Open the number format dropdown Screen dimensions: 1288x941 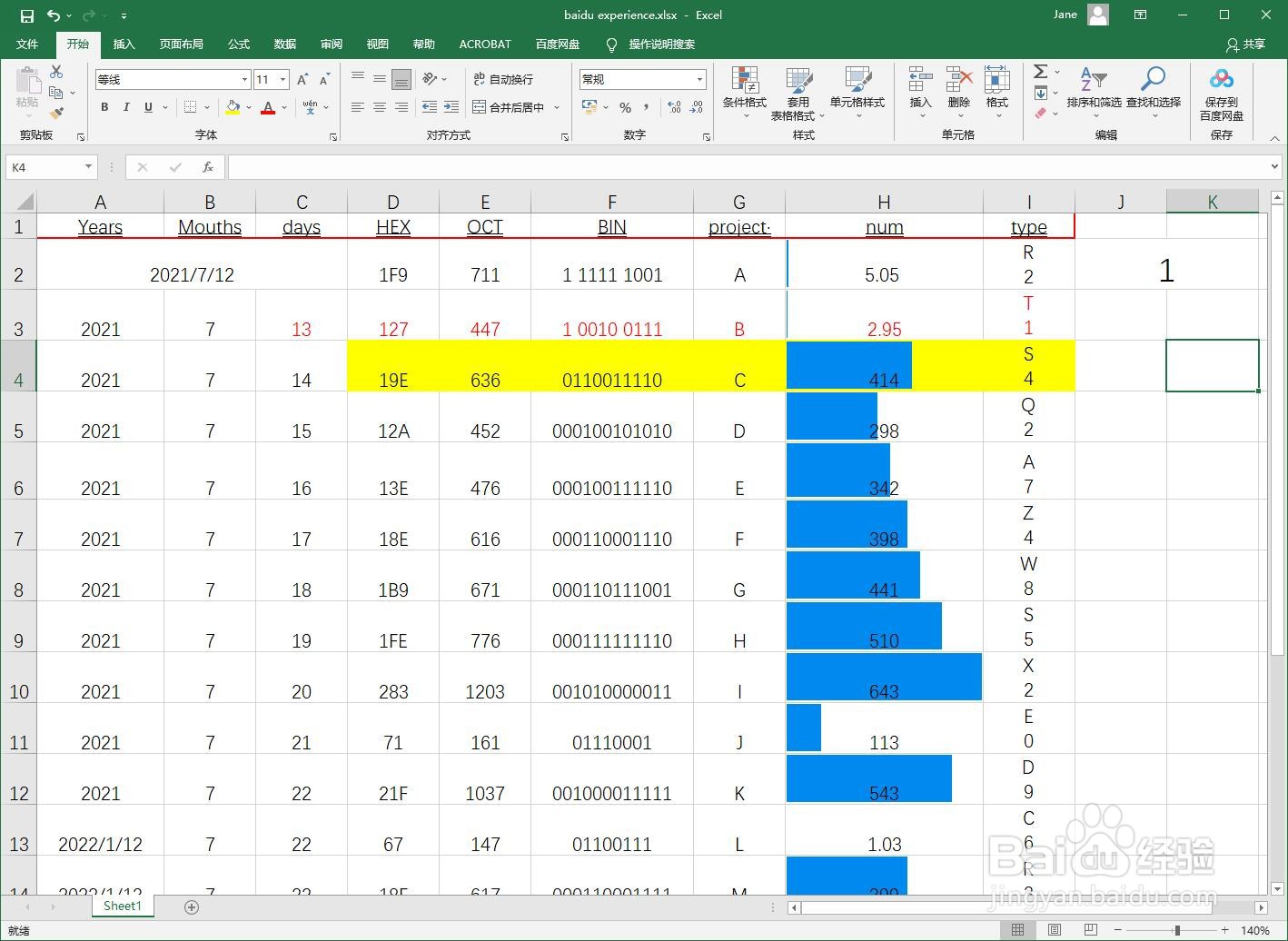tap(699, 80)
